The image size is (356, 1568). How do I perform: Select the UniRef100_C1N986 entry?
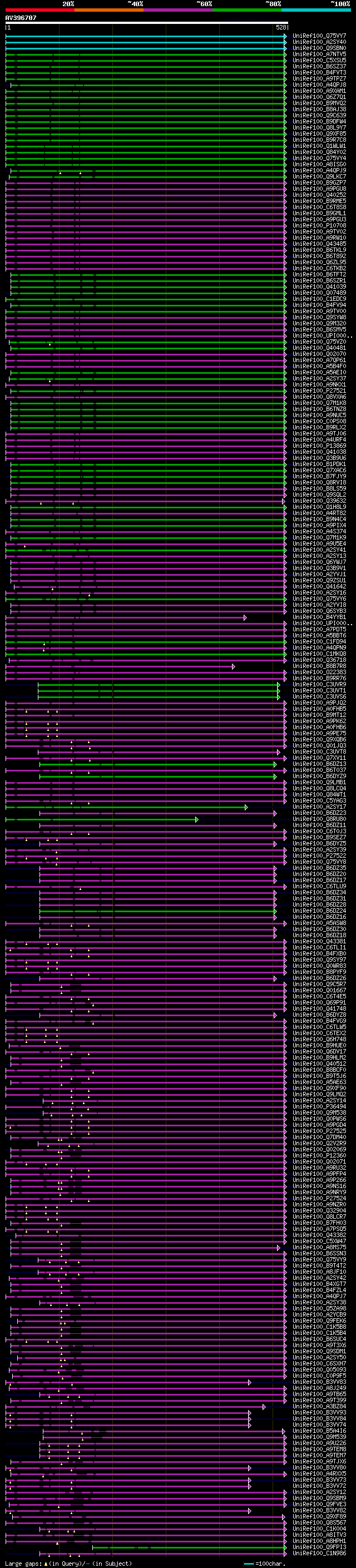pos(319,1553)
